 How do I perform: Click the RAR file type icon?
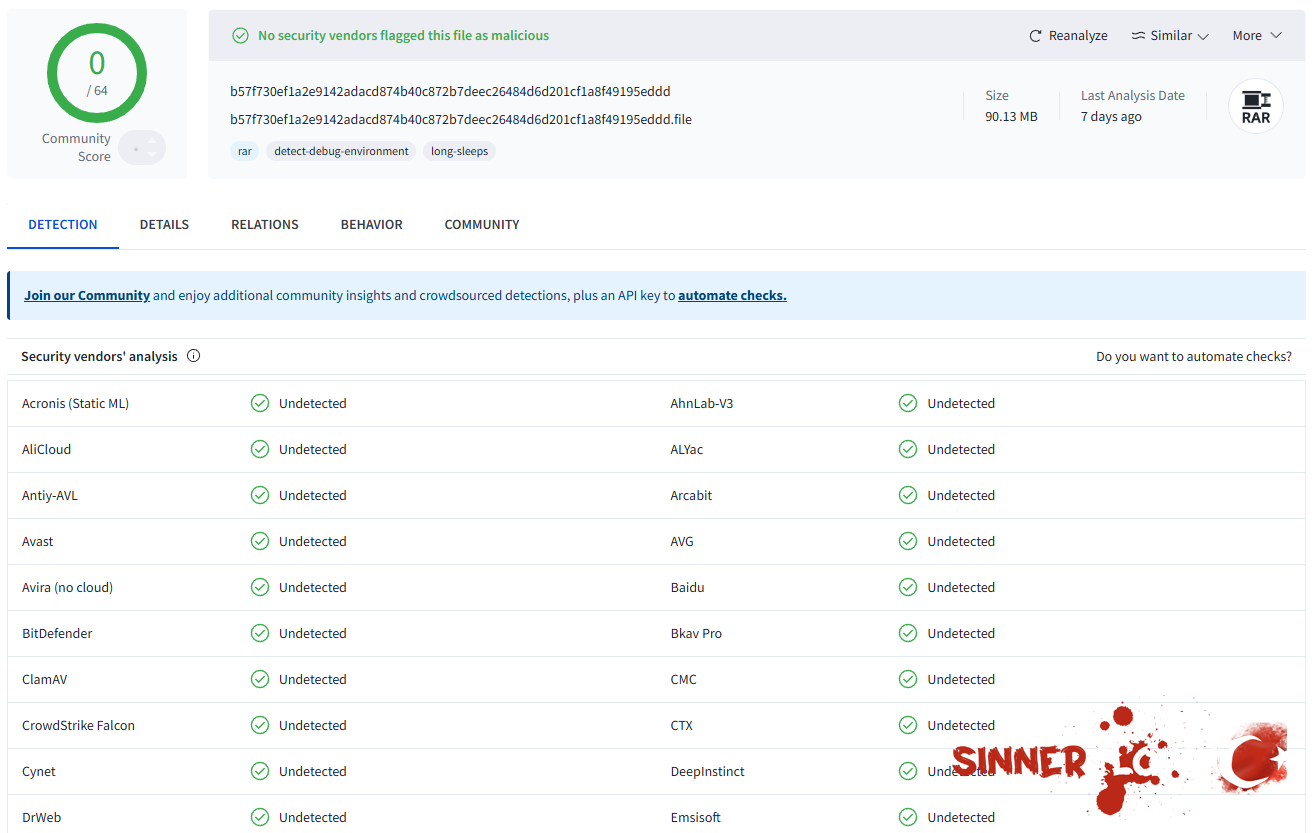pyautogui.click(x=1255, y=106)
